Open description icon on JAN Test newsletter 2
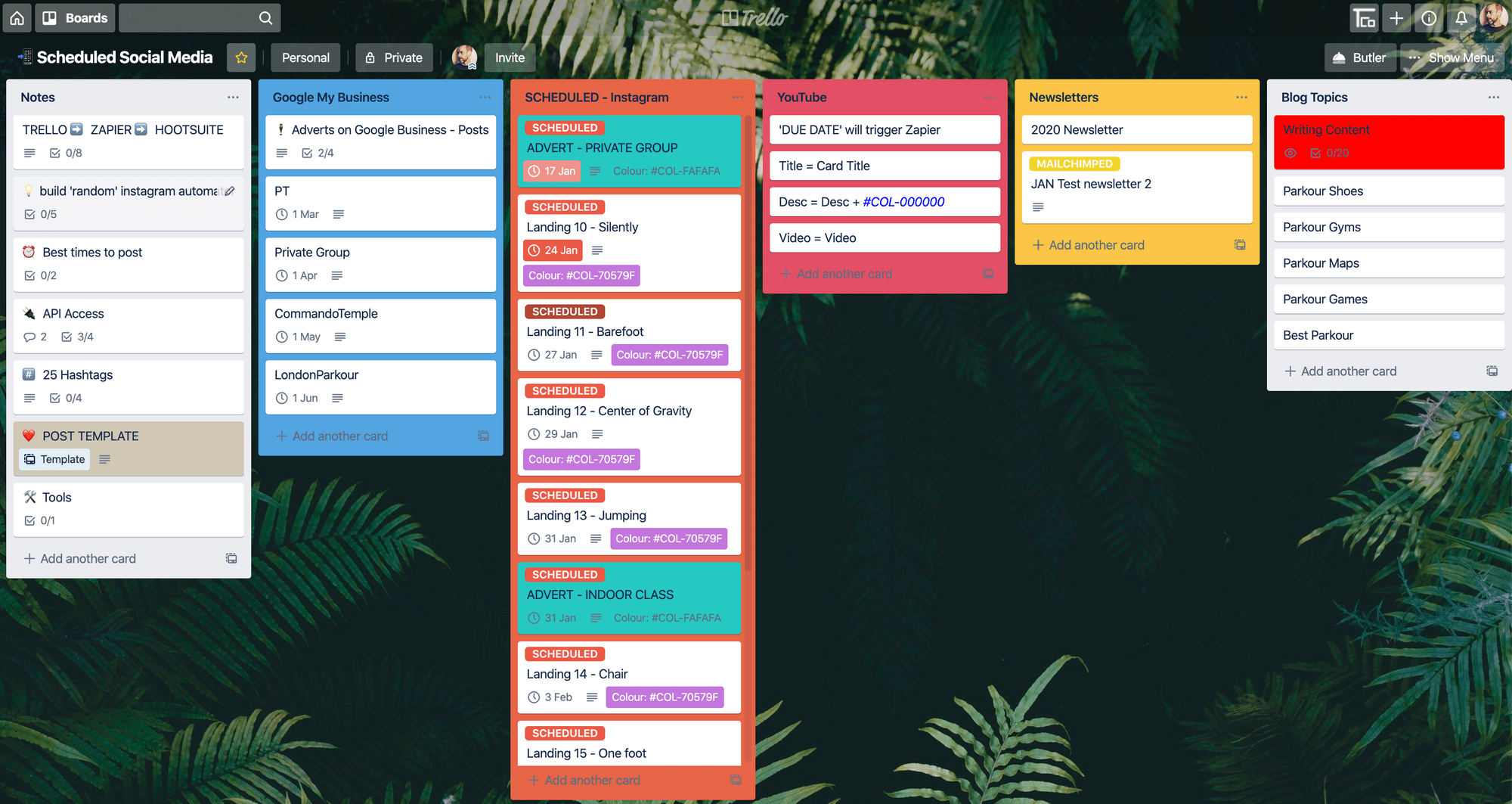This screenshot has width=1512, height=804. pos(1038,207)
